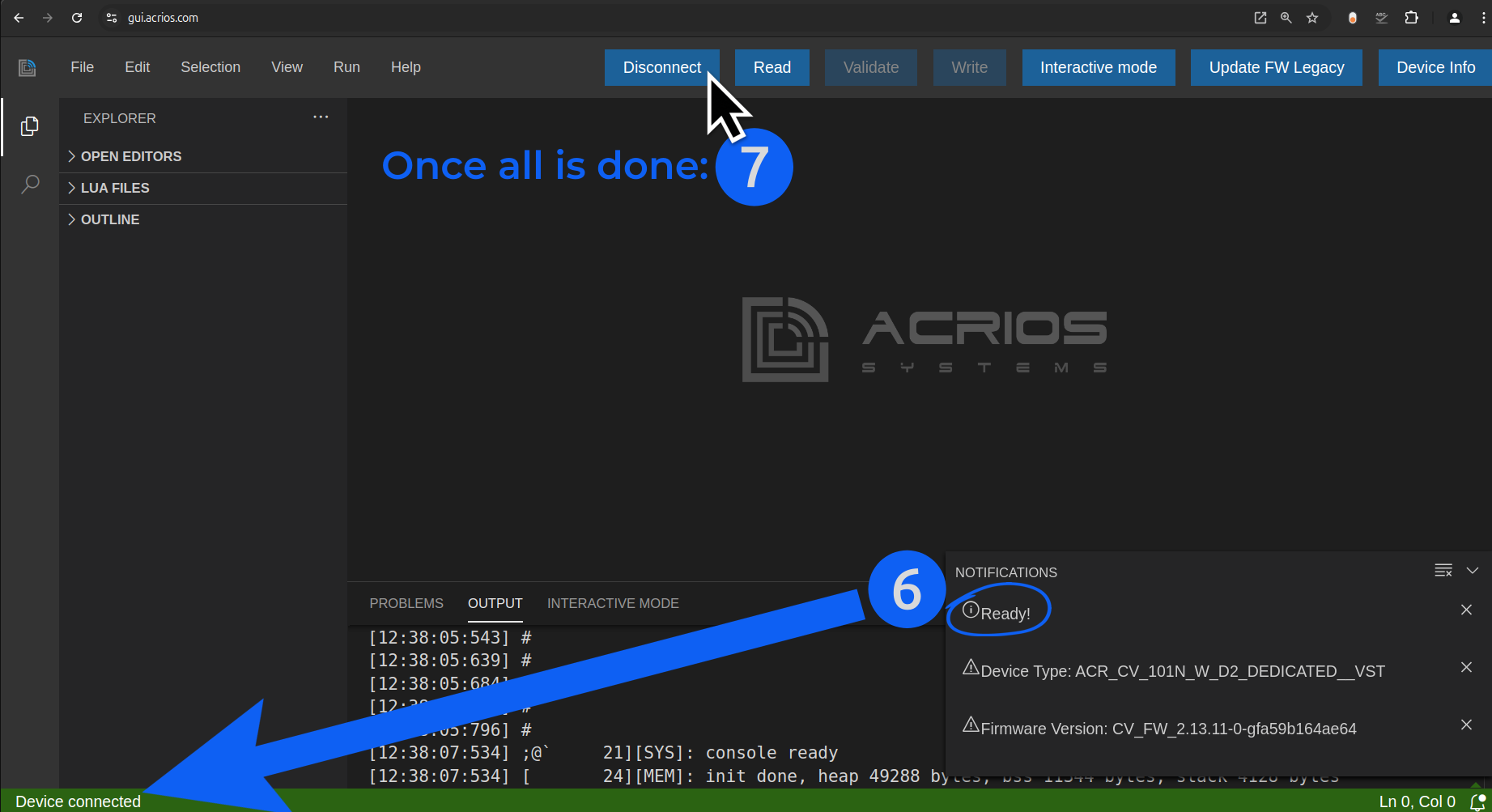Clear all notifications icon
Image resolution: width=1492 pixels, height=812 pixels.
(1443, 571)
